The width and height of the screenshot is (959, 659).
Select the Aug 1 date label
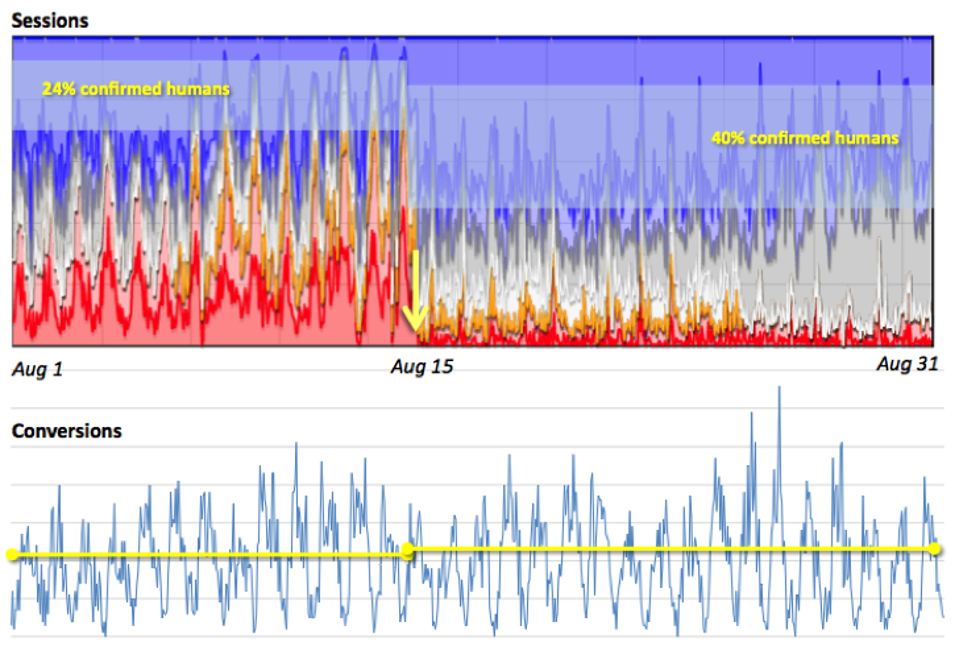tap(37, 369)
